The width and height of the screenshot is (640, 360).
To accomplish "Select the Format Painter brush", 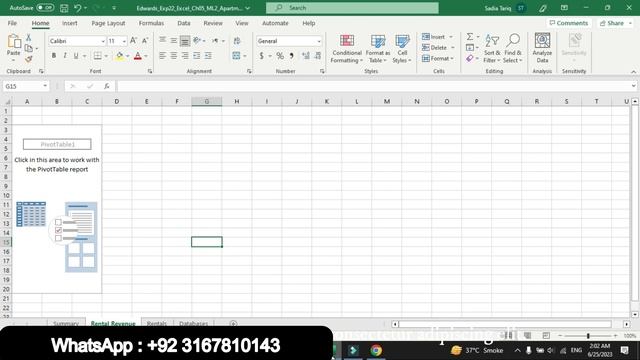I will 29,59.
